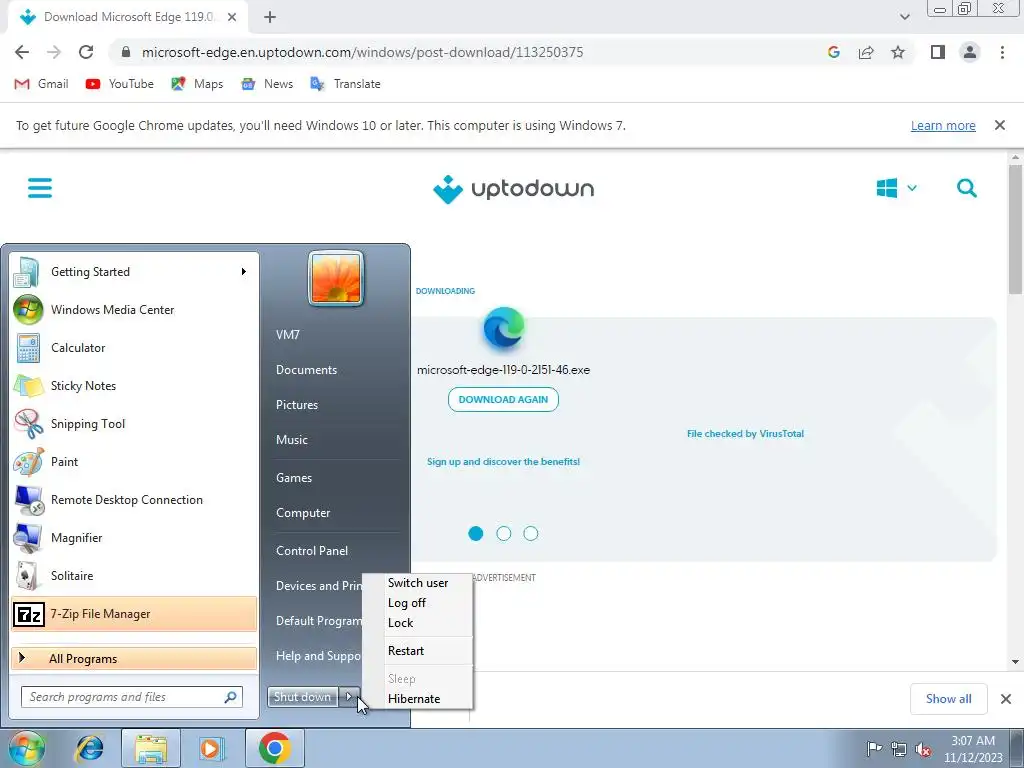Expand All Programs list
Image resolution: width=1024 pixels, height=768 pixels.
pyautogui.click(x=134, y=659)
